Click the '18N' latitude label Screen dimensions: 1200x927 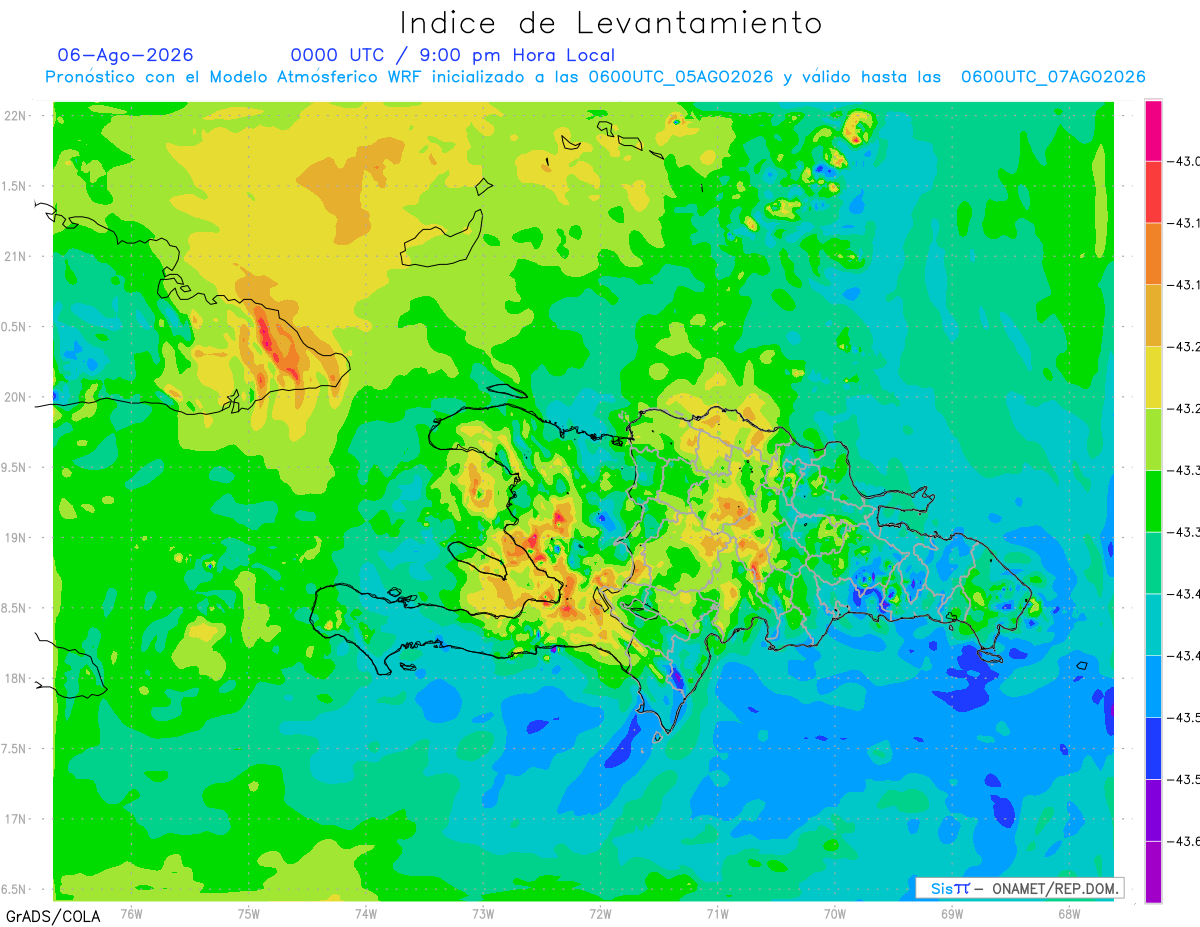click(17, 678)
